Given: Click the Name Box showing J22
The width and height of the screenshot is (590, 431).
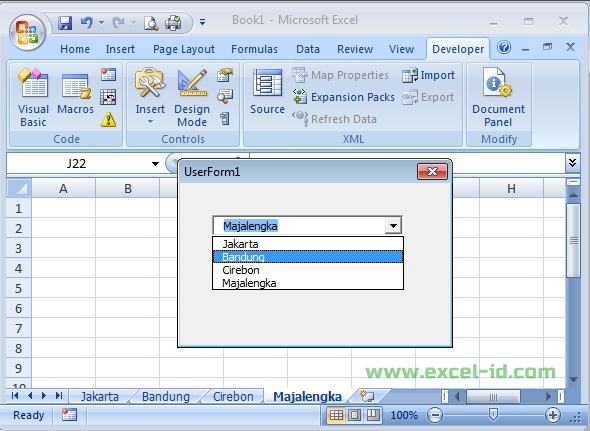Looking at the screenshot, I should (x=77, y=163).
